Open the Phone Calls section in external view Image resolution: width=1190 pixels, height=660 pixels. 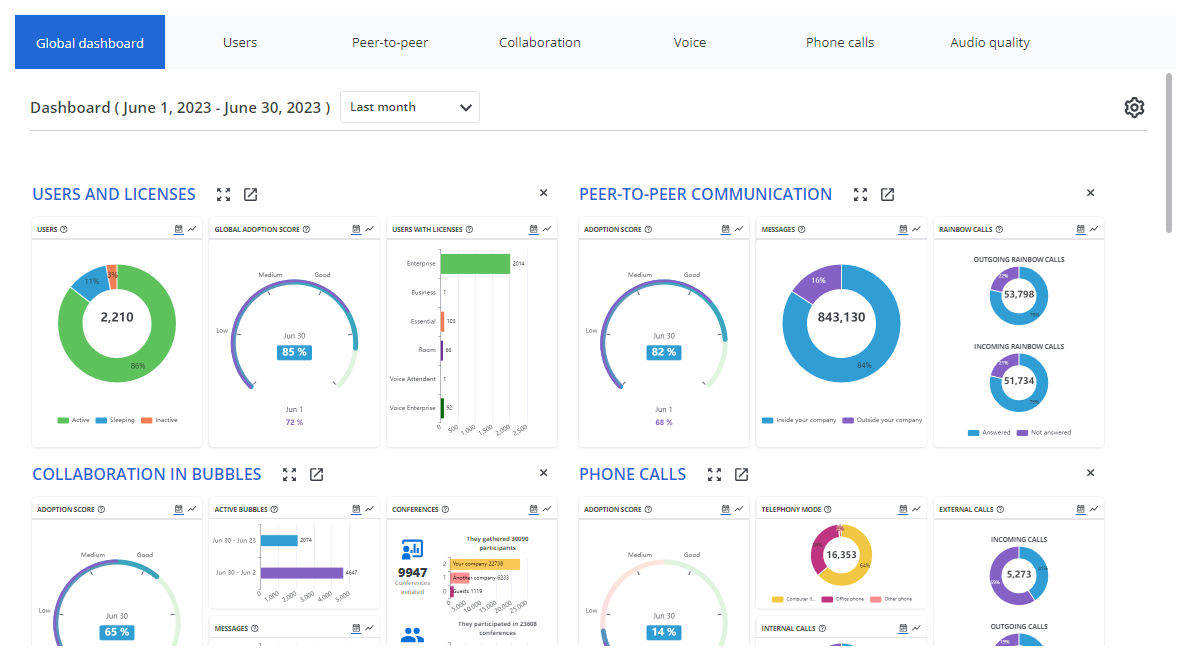(741, 475)
